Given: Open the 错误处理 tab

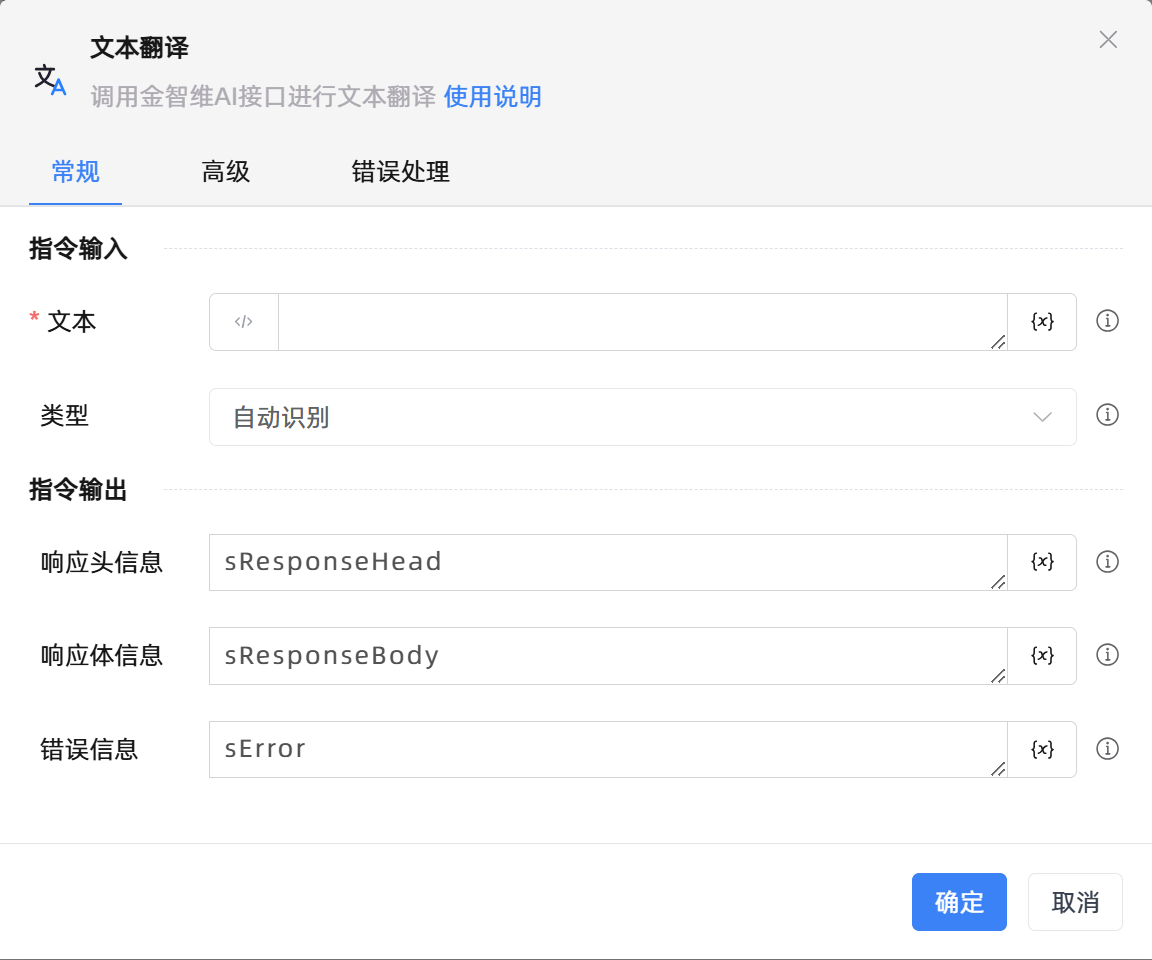Looking at the screenshot, I should pos(400,172).
